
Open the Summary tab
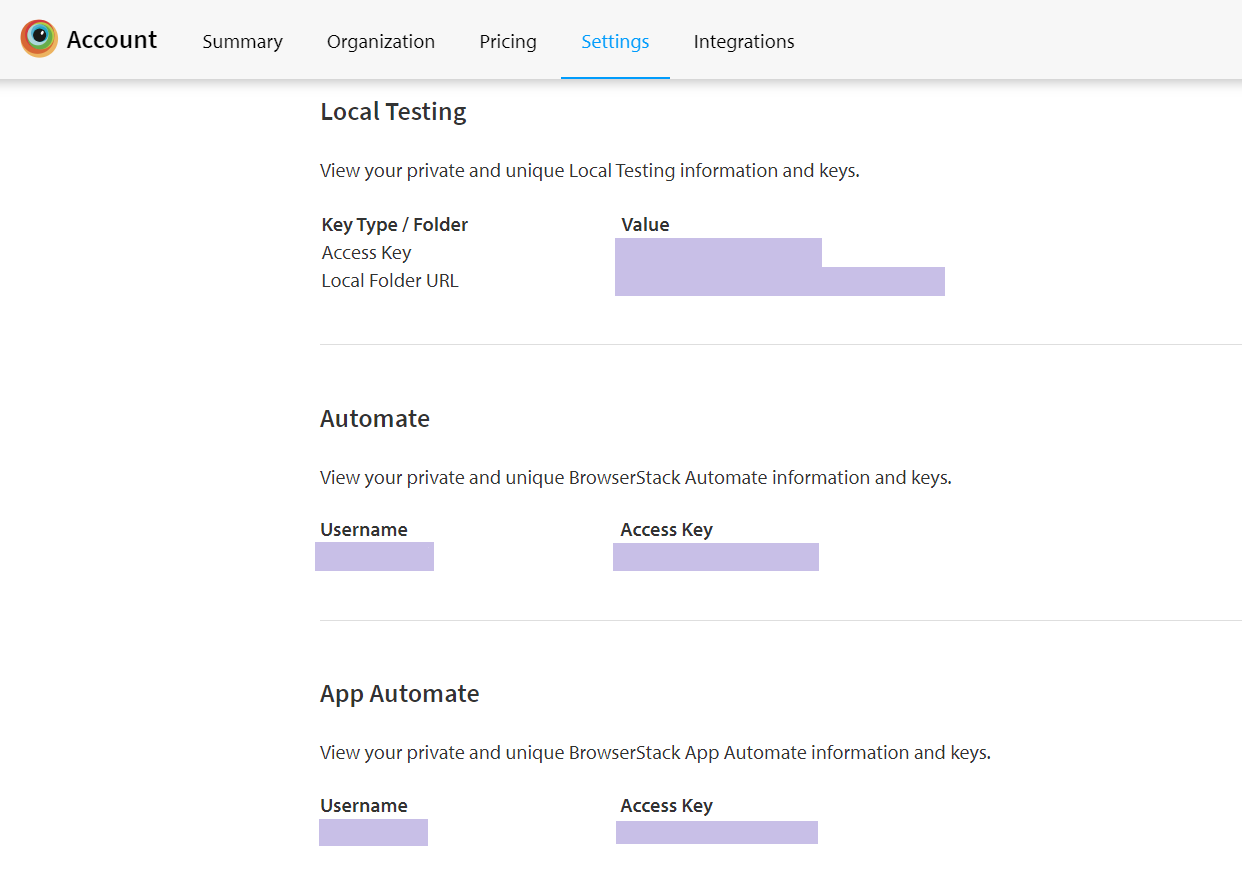(242, 41)
